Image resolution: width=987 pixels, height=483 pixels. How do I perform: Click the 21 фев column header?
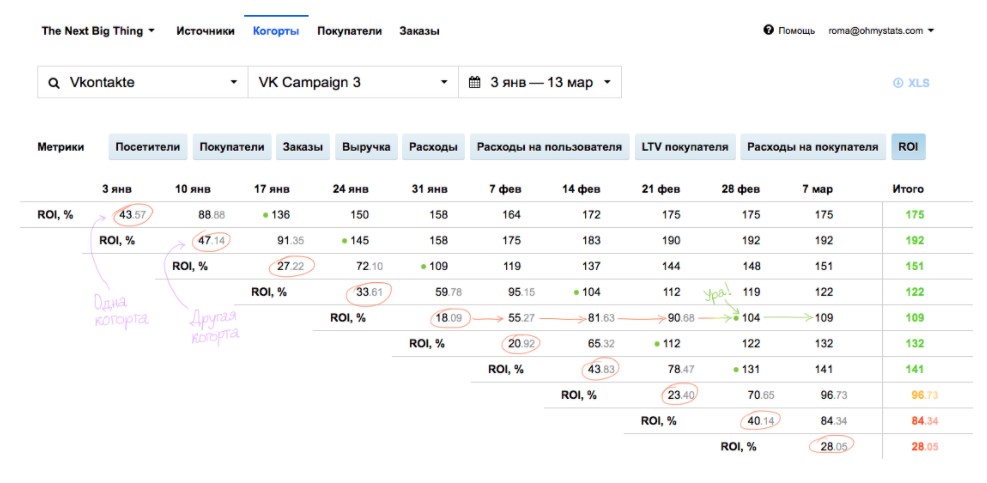661,189
